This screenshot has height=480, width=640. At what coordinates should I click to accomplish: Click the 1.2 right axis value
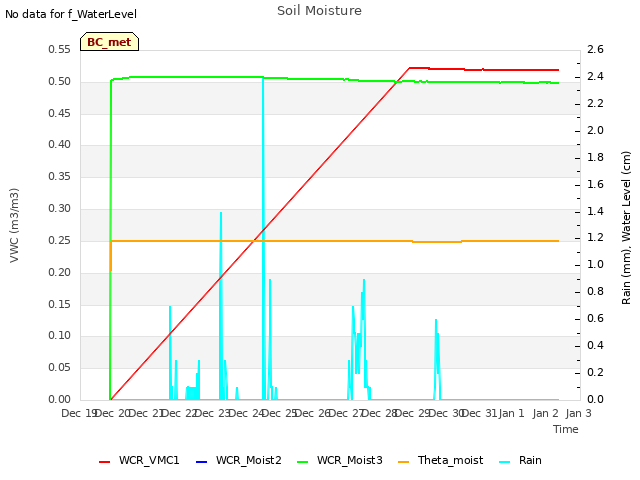tap(595, 238)
